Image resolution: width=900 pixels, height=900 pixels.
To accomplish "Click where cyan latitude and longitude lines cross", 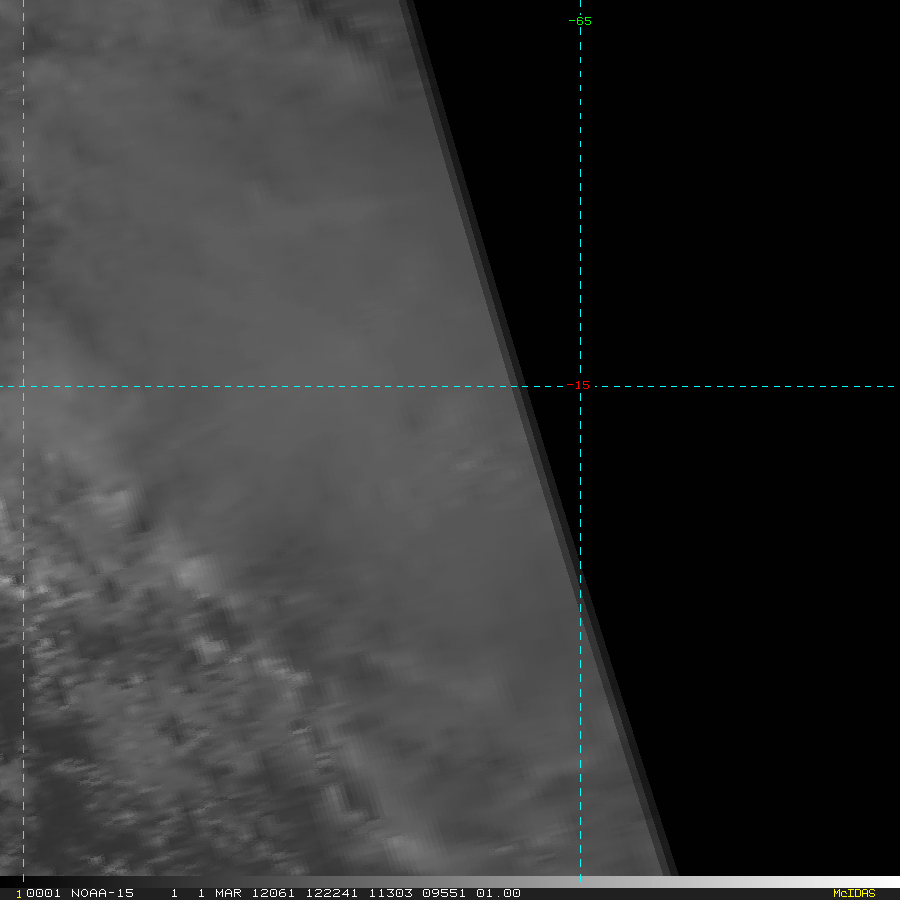I will 580,386.
